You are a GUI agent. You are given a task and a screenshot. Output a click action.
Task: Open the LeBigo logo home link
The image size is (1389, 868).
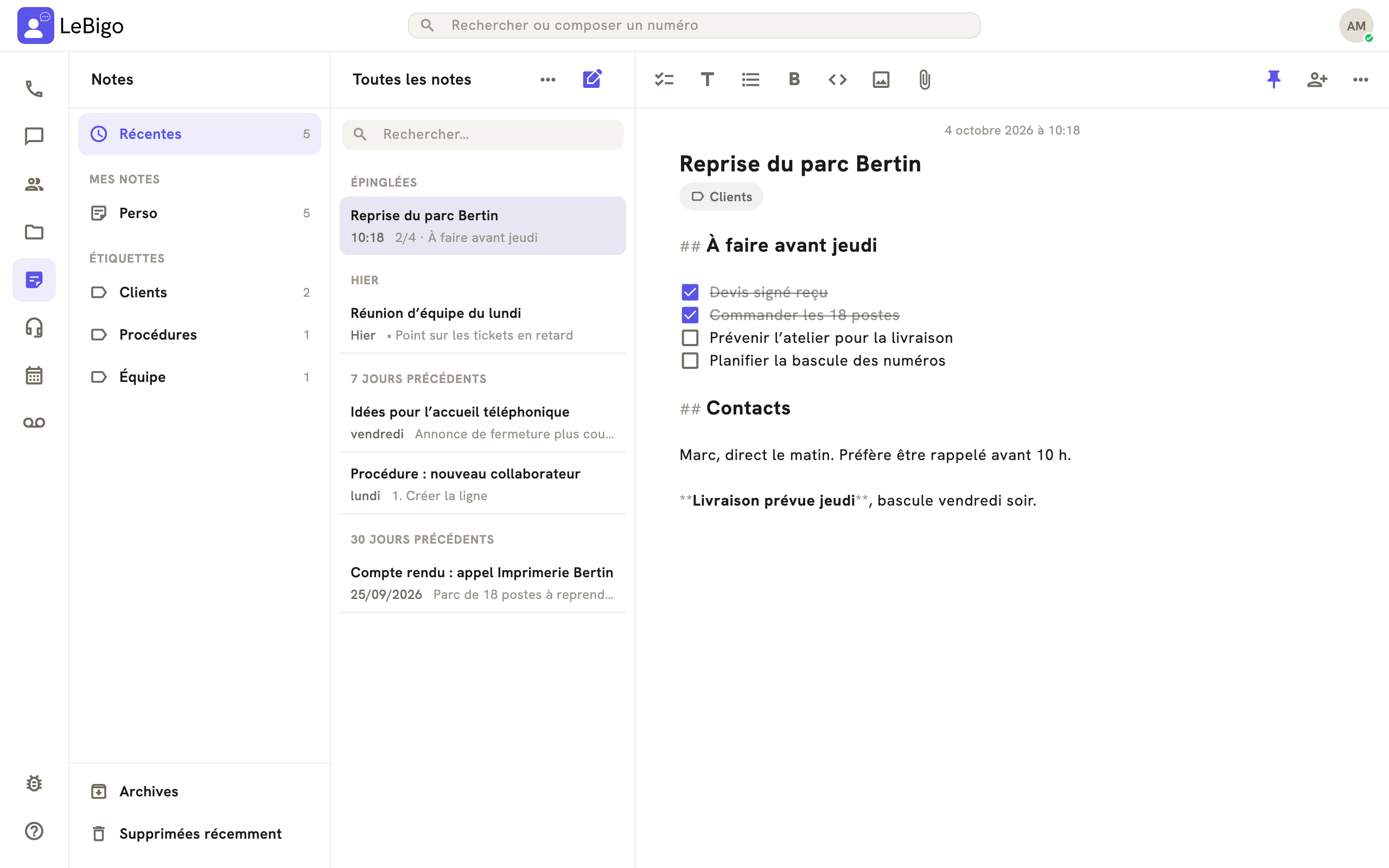click(71, 26)
